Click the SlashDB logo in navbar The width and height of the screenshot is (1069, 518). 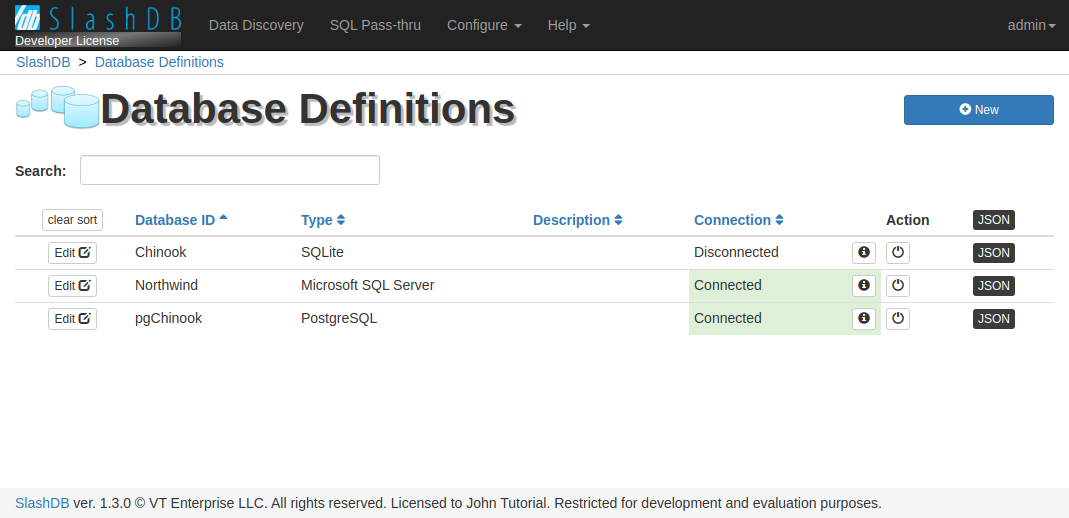pyautogui.click(x=98, y=18)
